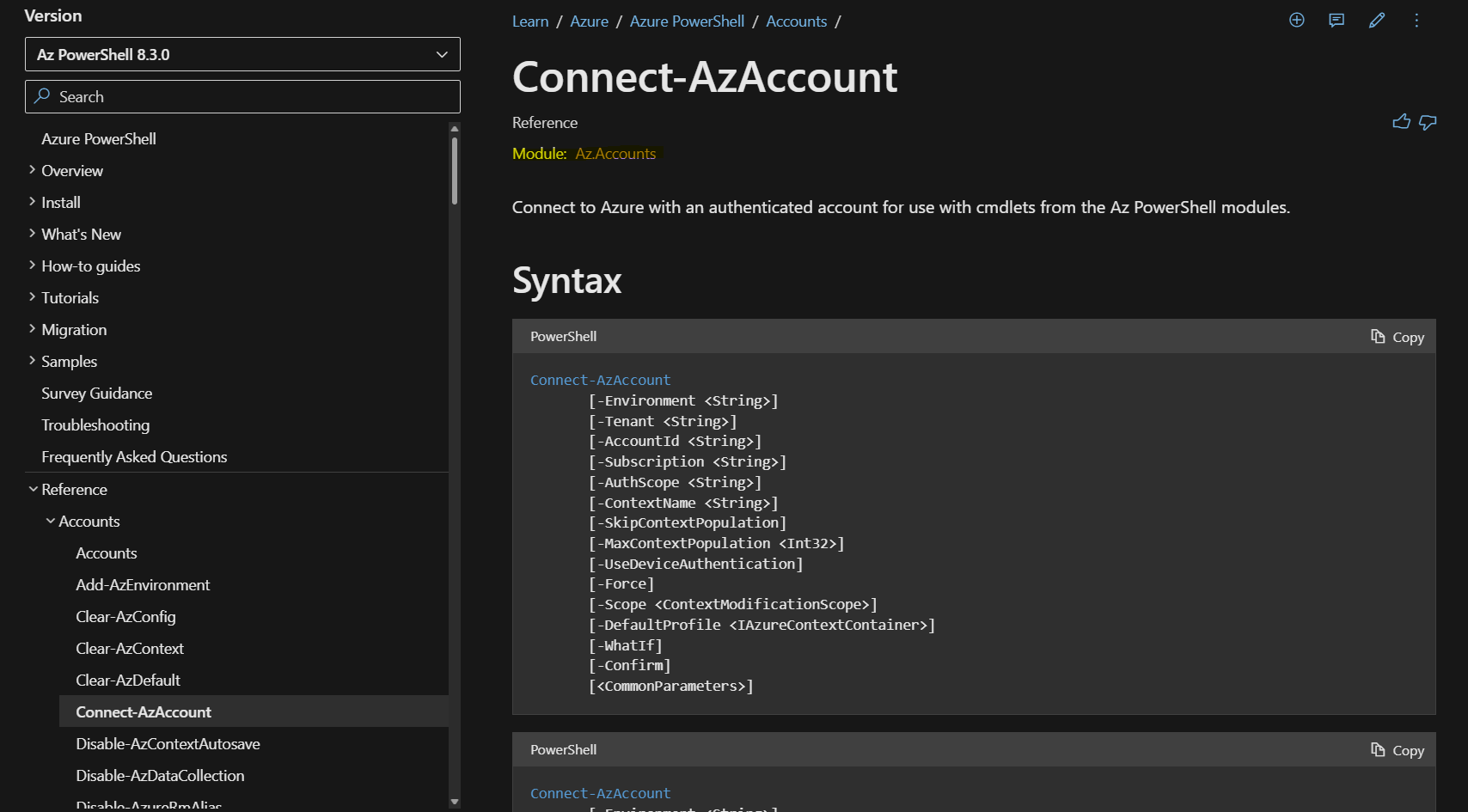Open the Az.Accounts module link
This screenshot has width=1468, height=812.
coord(615,153)
